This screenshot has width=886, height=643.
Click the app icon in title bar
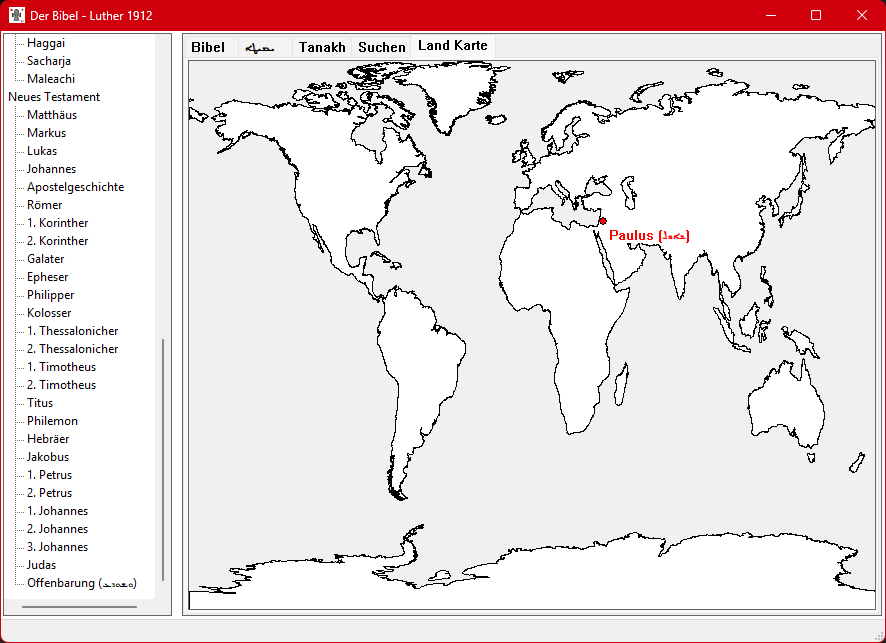(x=17, y=15)
